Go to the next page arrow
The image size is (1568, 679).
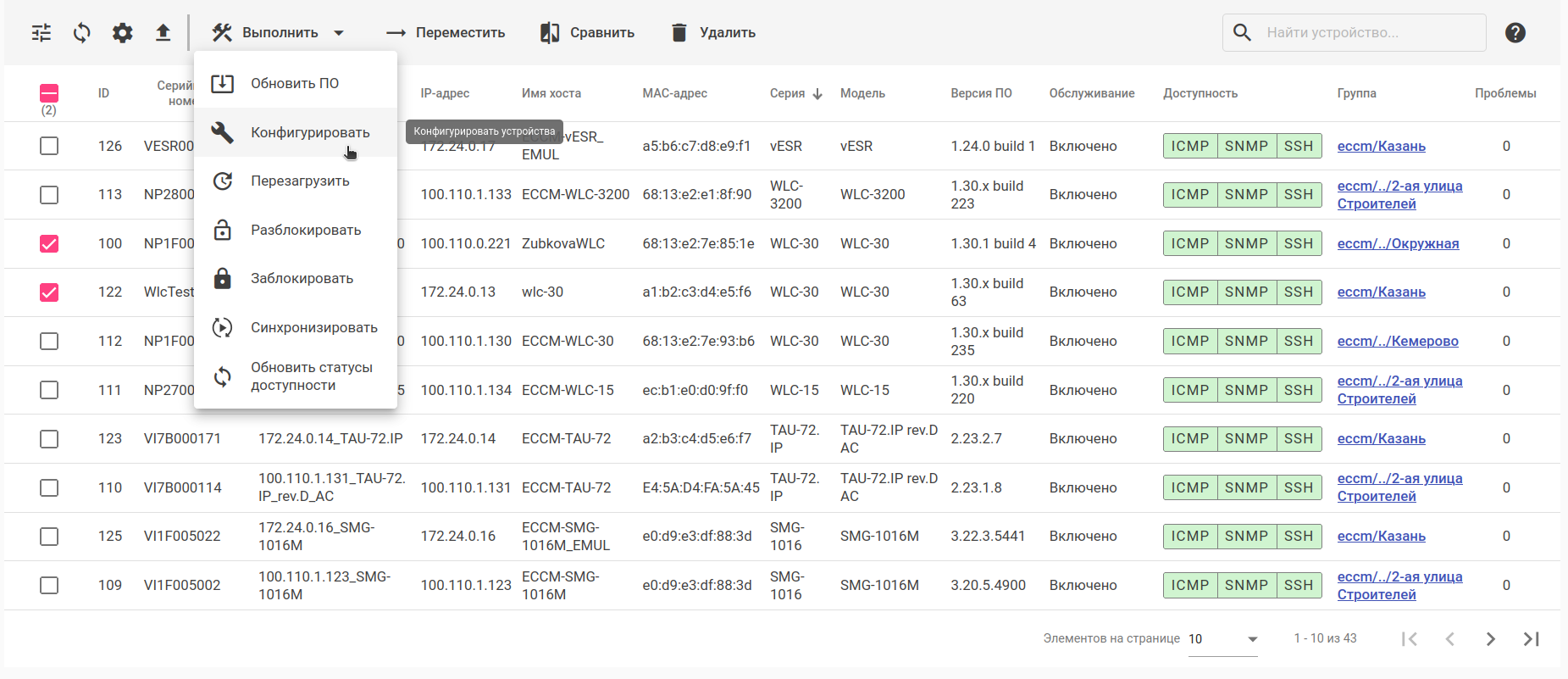[1490, 639]
